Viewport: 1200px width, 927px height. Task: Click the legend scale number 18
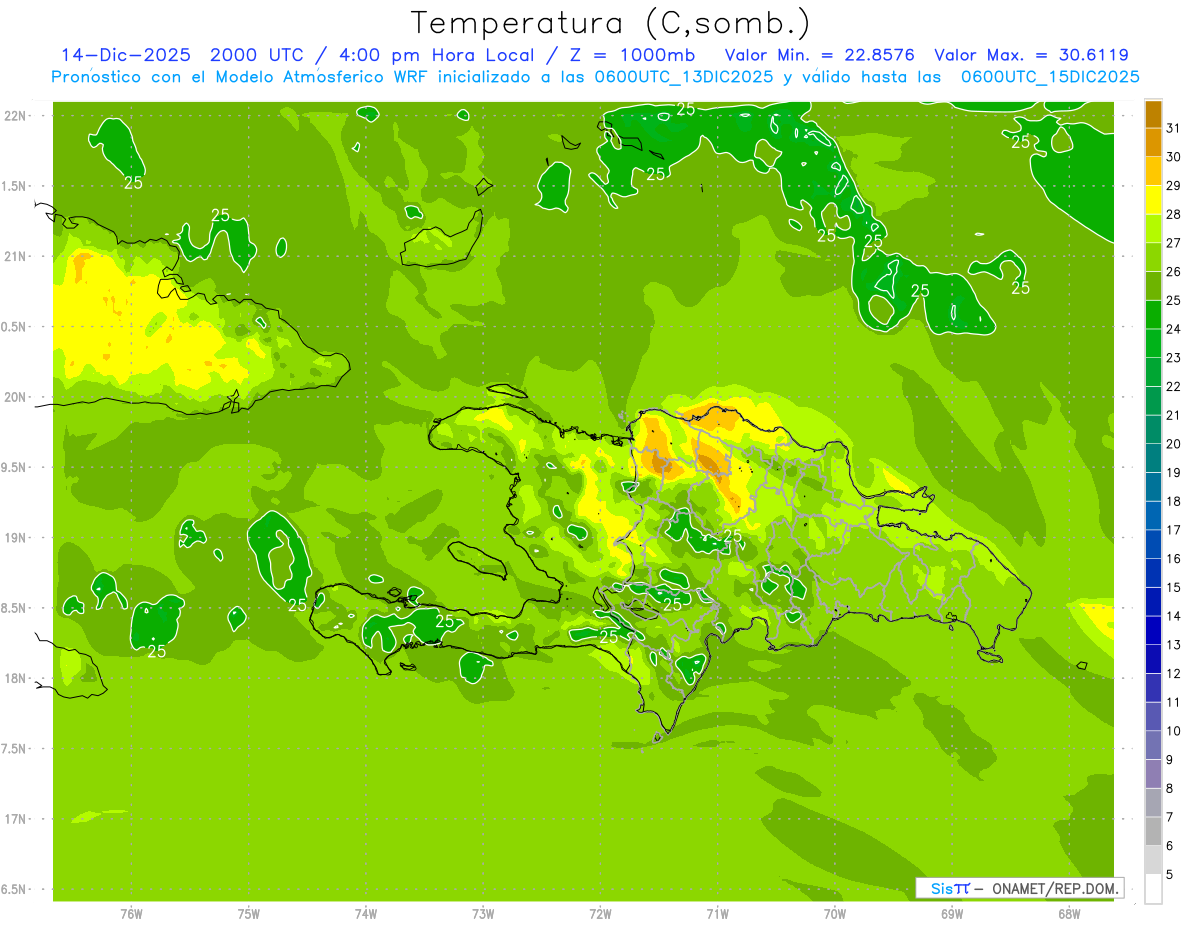(x=1174, y=502)
